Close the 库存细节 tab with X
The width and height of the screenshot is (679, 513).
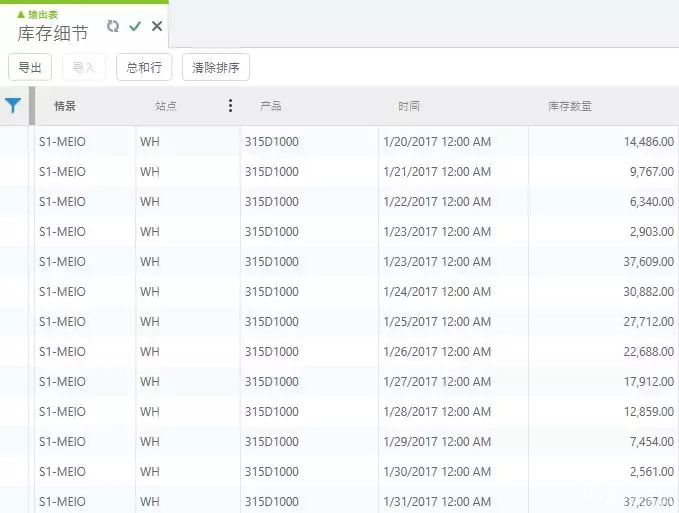156,26
